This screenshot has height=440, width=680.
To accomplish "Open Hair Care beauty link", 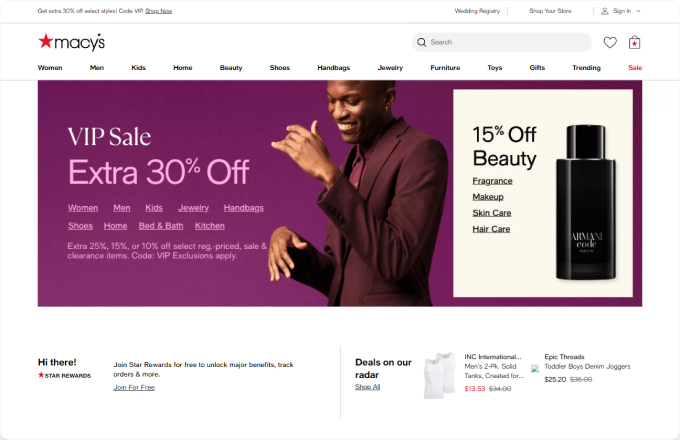I will tap(491, 229).
